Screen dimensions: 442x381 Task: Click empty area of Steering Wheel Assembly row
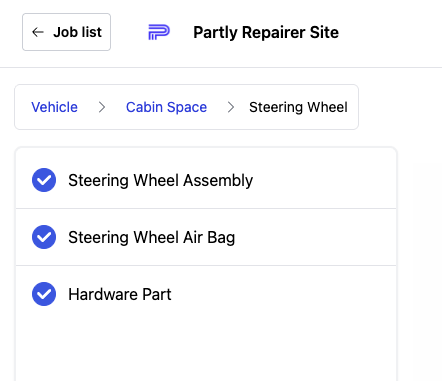[323, 180]
